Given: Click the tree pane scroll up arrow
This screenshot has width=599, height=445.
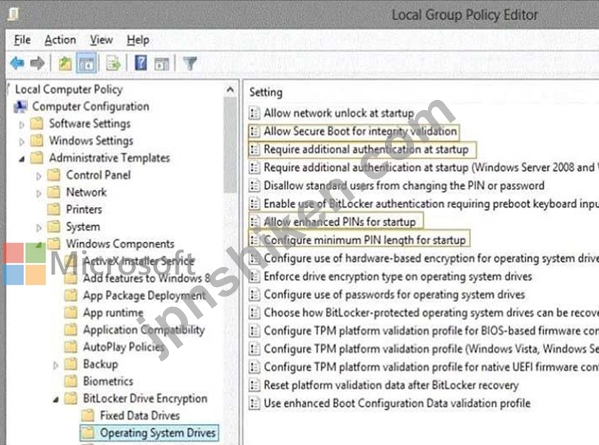Looking at the screenshot, I should pos(230,91).
